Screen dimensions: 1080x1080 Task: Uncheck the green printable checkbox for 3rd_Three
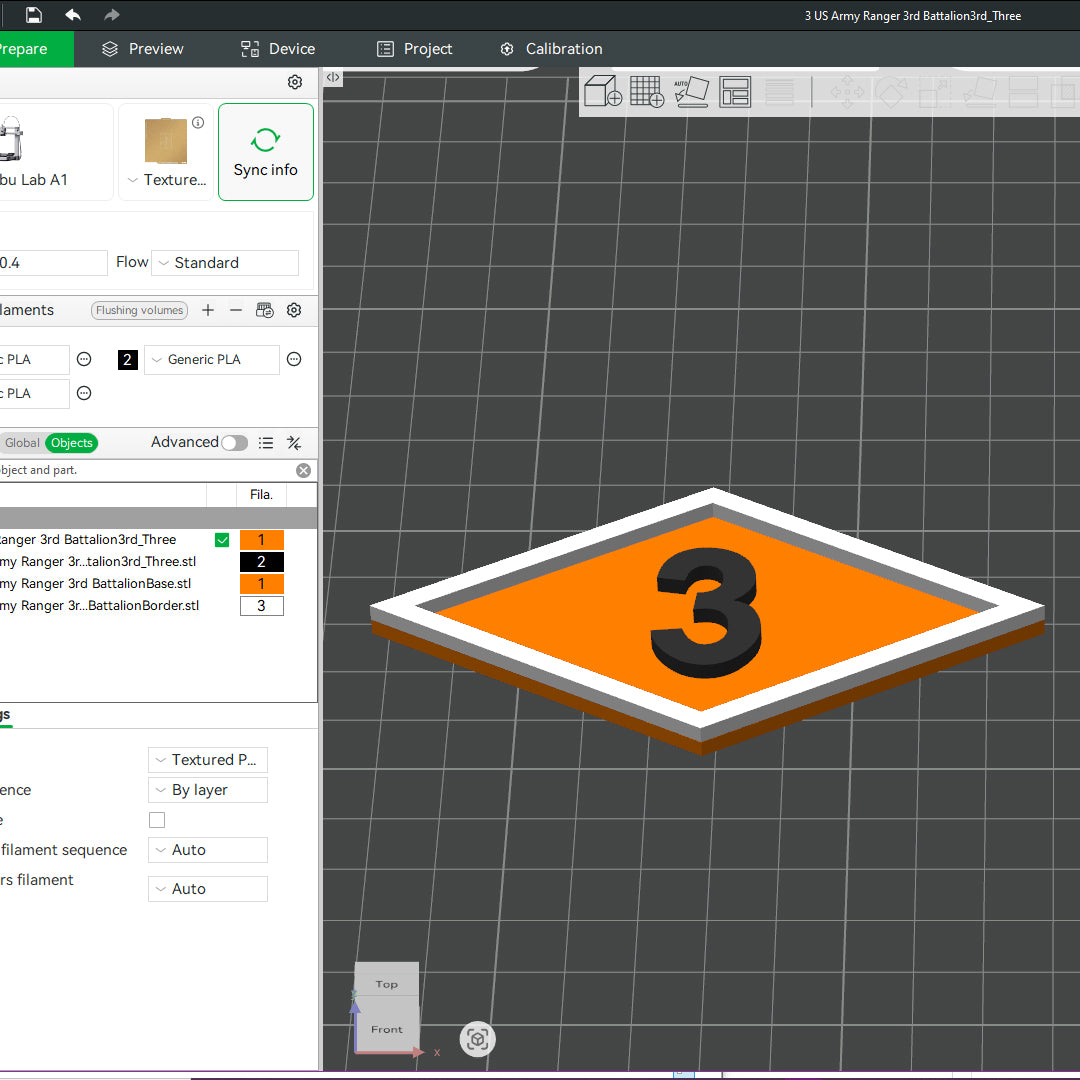(222, 540)
